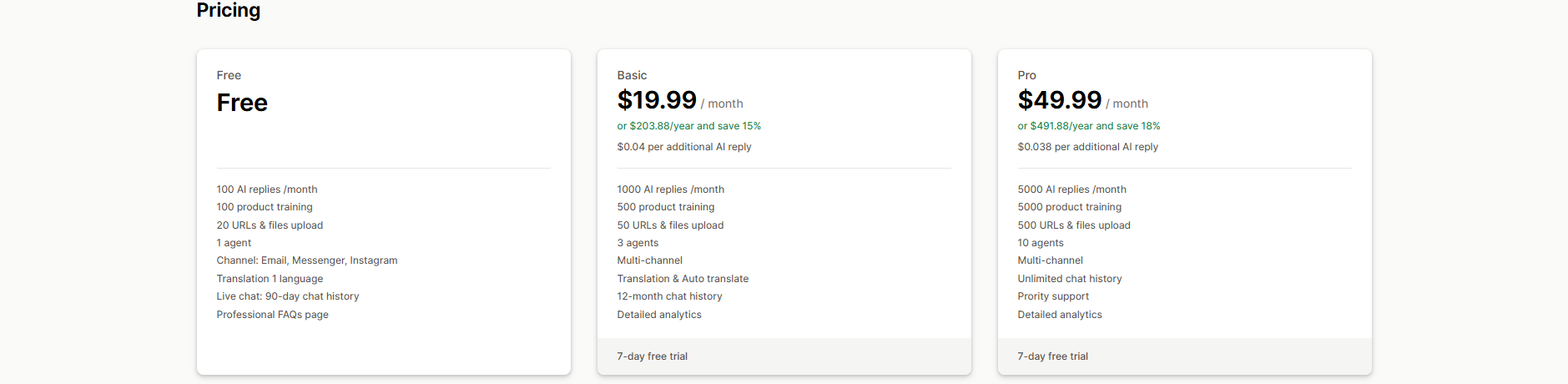The height and width of the screenshot is (384, 1568).
Task: Click the Basic yearly $203.88 savings offer
Action: pyautogui.click(x=688, y=126)
